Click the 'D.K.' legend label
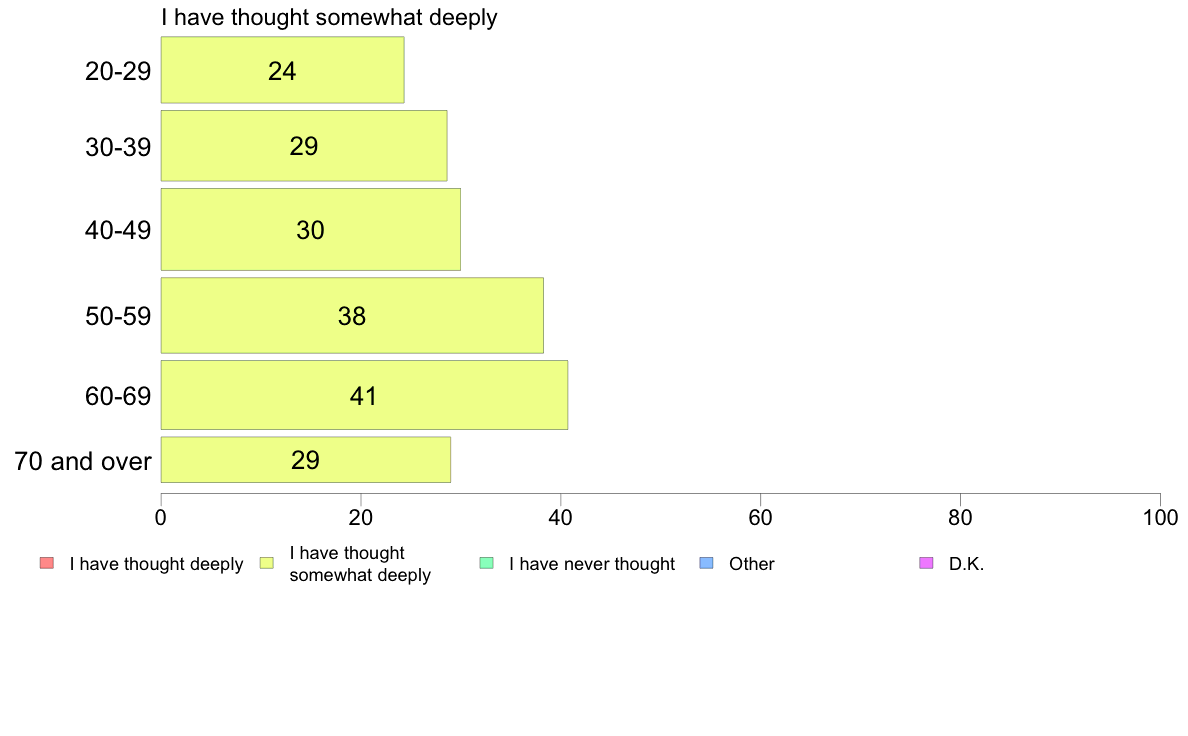 click(966, 564)
